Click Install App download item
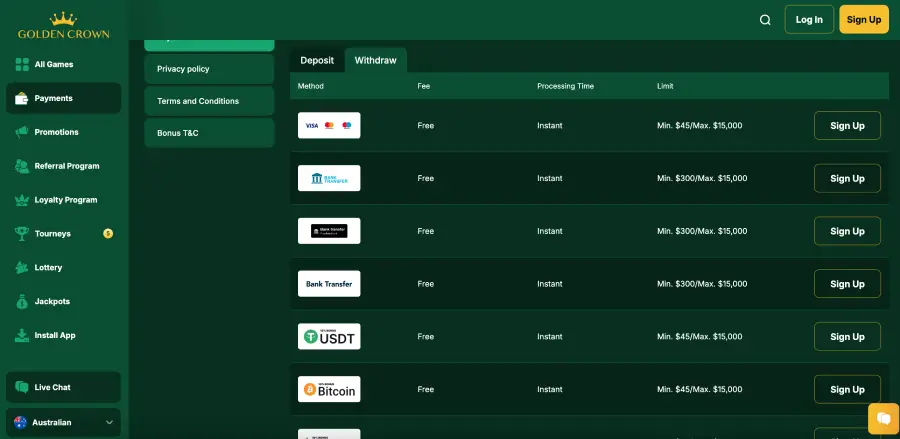The image size is (900, 439). pos(54,335)
